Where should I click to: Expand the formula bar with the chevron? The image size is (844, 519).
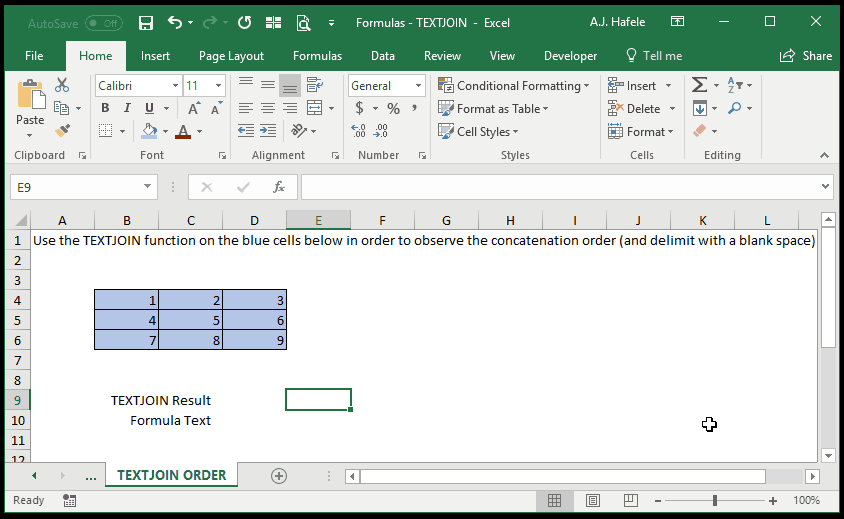click(x=825, y=187)
